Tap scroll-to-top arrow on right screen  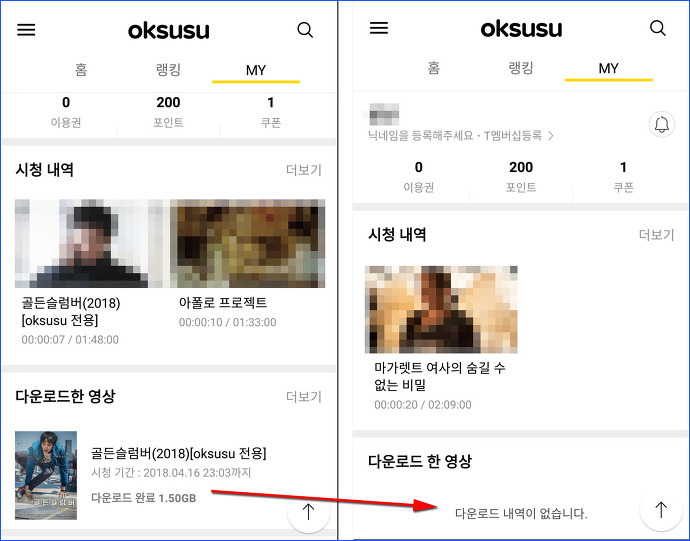[x=661, y=509]
